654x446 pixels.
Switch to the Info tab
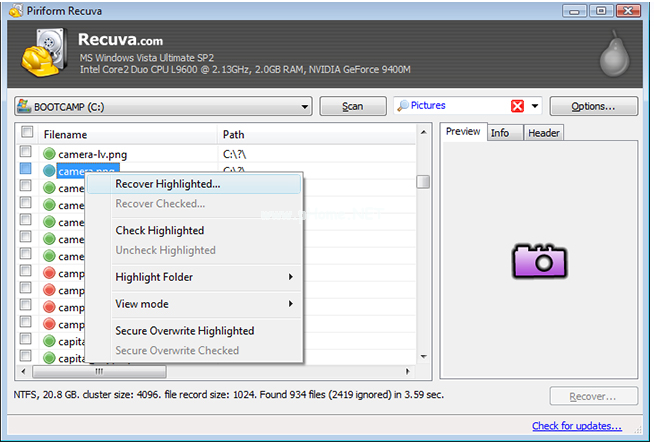500,133
